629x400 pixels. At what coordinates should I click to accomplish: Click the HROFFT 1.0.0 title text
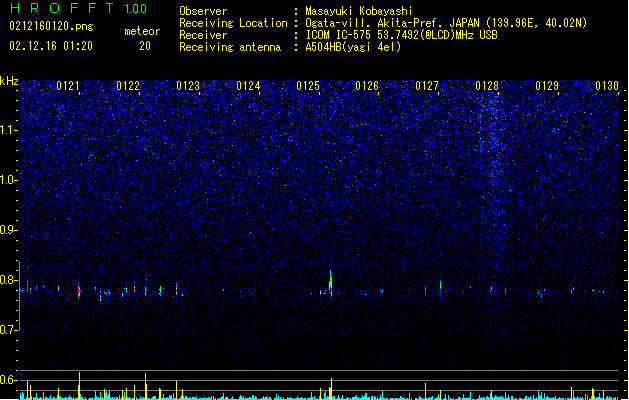78,8
